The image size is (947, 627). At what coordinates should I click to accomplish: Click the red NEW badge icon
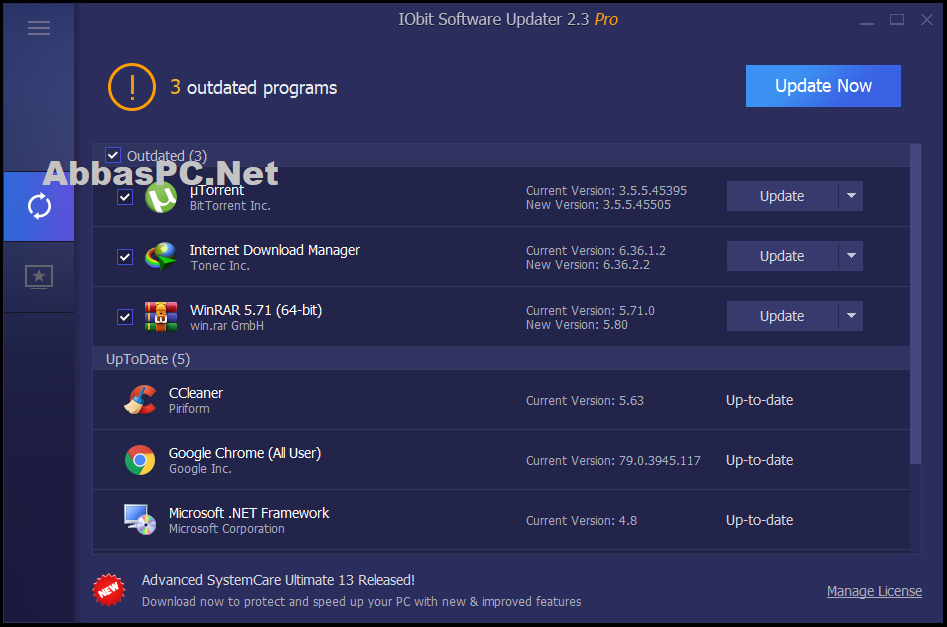[x=109, y=590]
